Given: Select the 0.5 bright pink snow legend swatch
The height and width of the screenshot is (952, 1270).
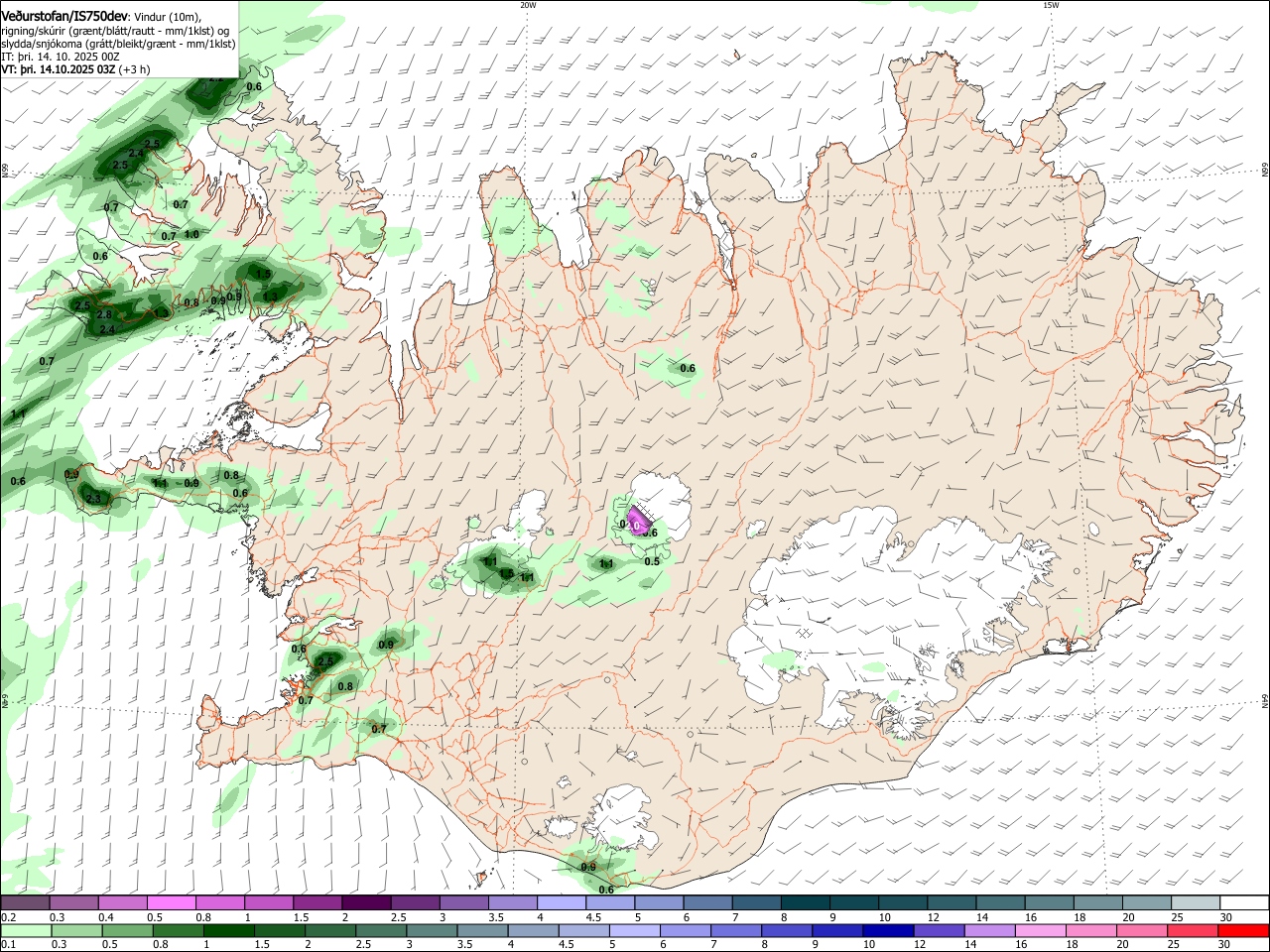Looking at the screenshot, I should coord(172,902).
